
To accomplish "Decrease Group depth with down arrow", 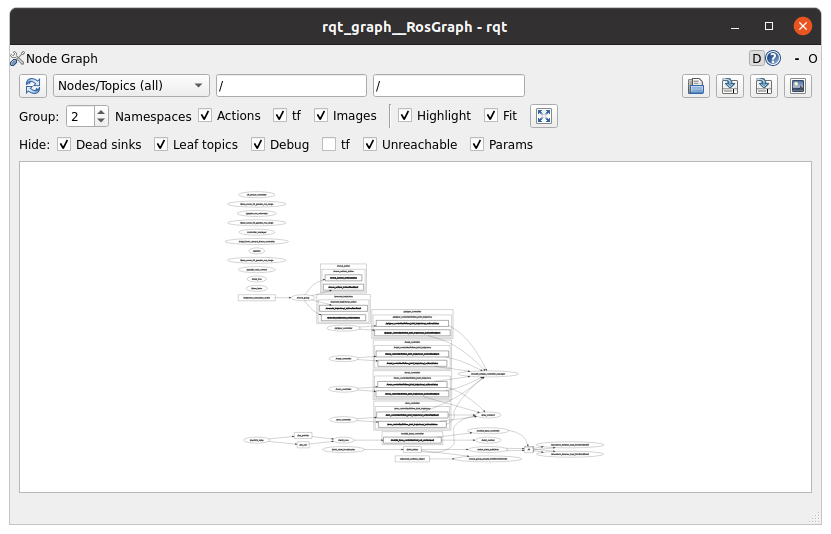I will coord(101,121).
